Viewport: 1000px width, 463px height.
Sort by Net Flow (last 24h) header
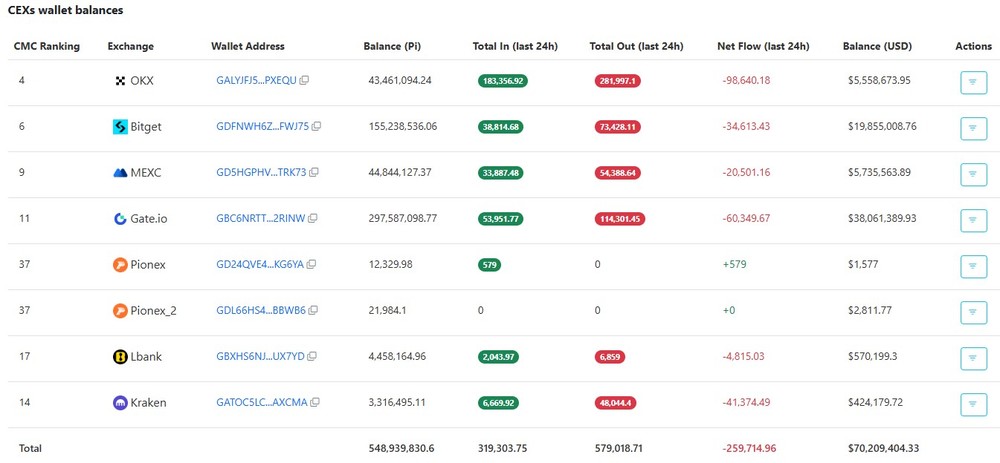pyautogui.click(x=763, y=46)
